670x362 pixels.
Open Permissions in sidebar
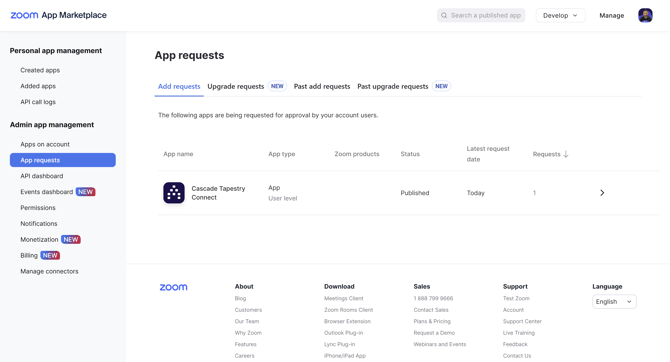[x=38, y=208]
